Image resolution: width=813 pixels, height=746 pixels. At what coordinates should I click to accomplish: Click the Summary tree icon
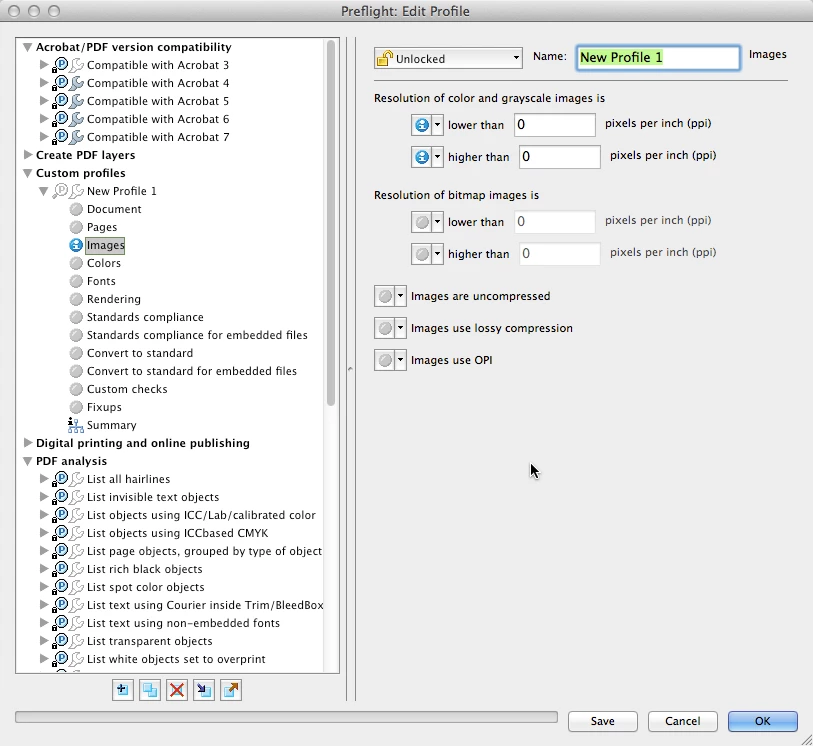point(76,425)
